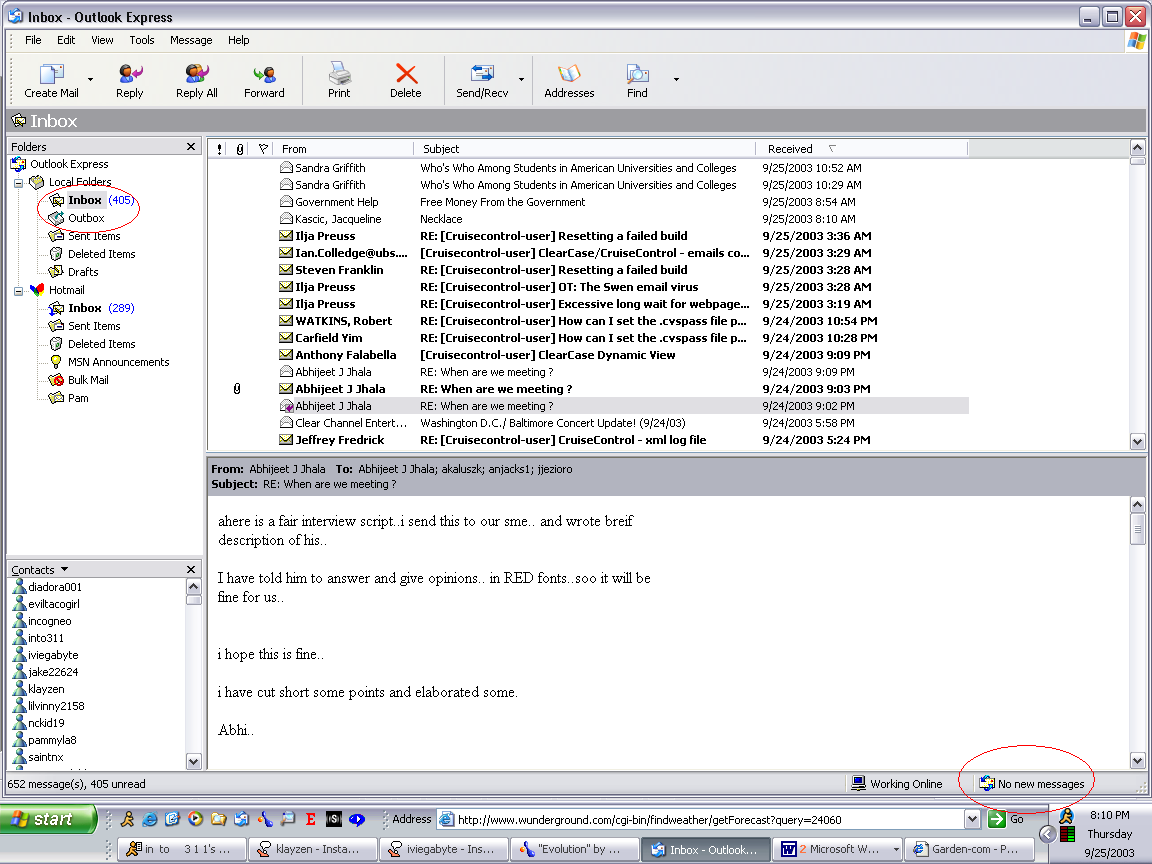This screenshot has width=1152, height=864.
Task: Delete the selected message
Action: 406,80
